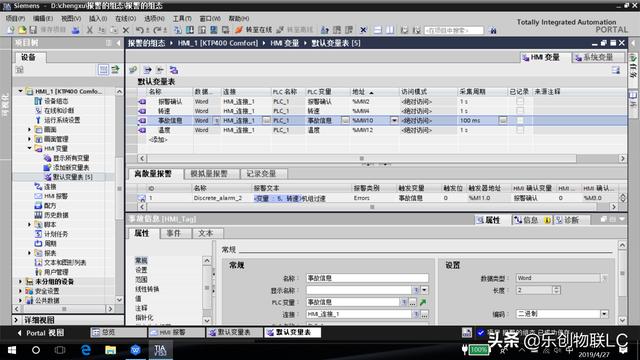Open the 项目 menu

15,18
